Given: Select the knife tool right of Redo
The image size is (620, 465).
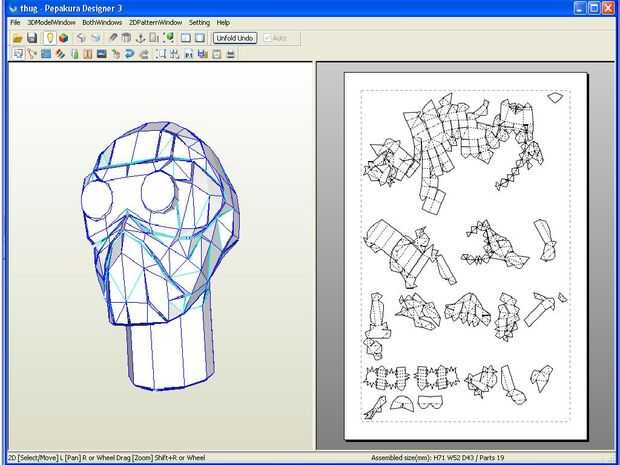Looking at the screenshot, I should (x=113, y=38).
